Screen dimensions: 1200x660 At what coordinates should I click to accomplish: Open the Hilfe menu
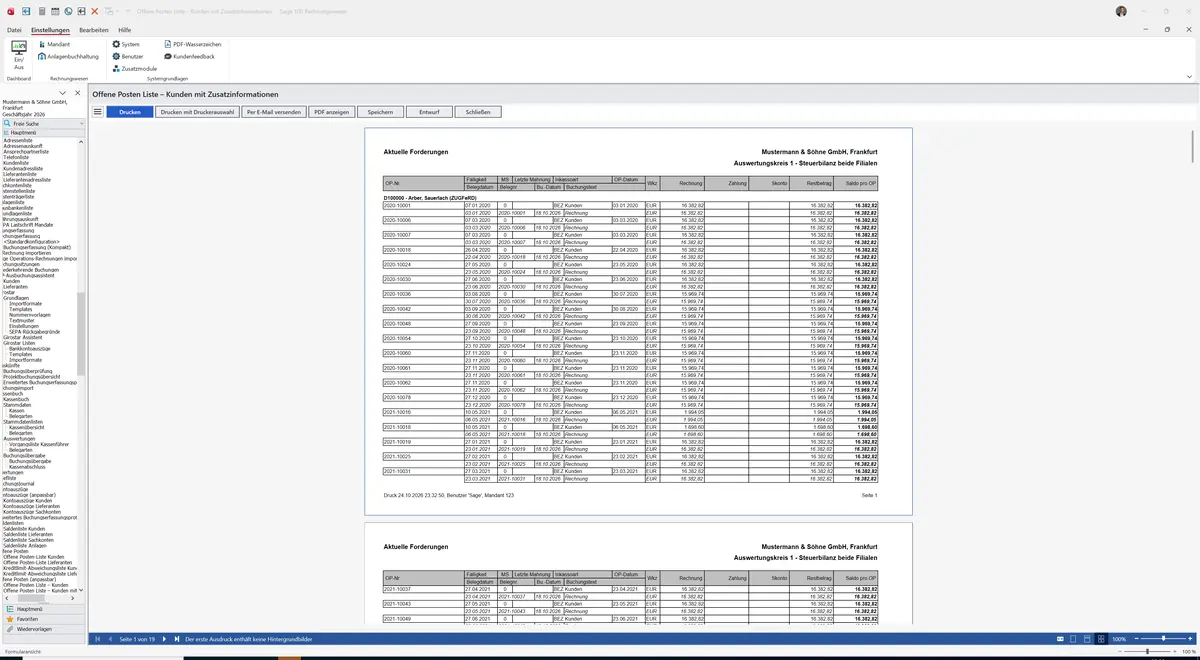pyautogui.click(x=125, y=30)
